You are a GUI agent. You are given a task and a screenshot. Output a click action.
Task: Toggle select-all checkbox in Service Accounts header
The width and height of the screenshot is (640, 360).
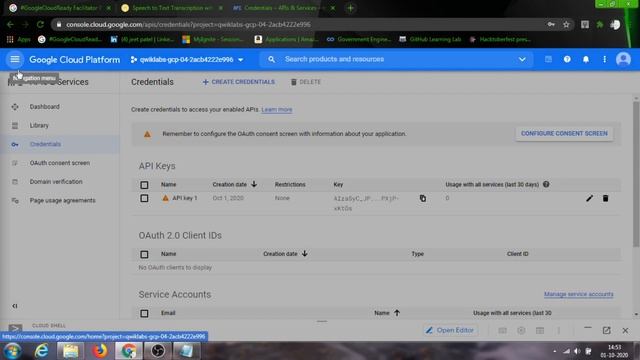pos(144,313)
